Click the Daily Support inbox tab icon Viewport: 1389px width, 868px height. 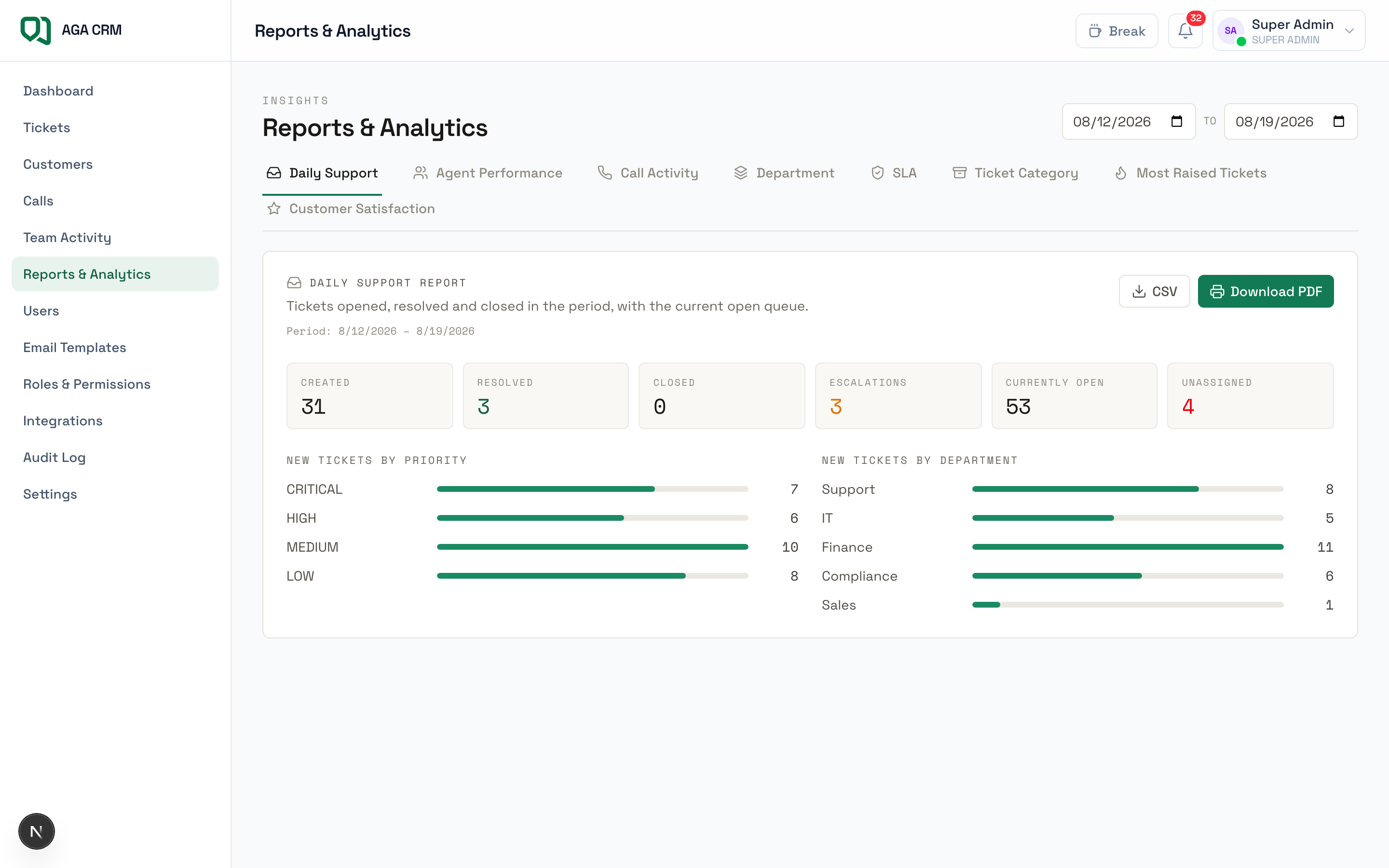click(274, 173)
